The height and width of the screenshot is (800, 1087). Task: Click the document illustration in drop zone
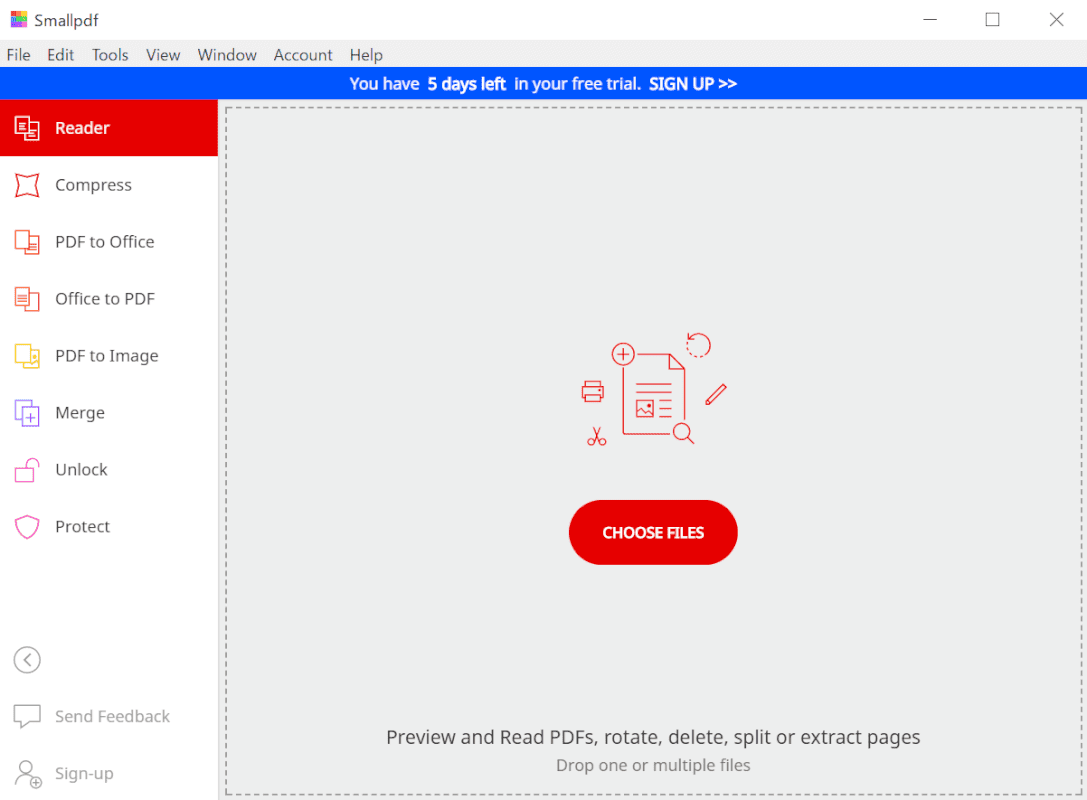tap(654, 390)
